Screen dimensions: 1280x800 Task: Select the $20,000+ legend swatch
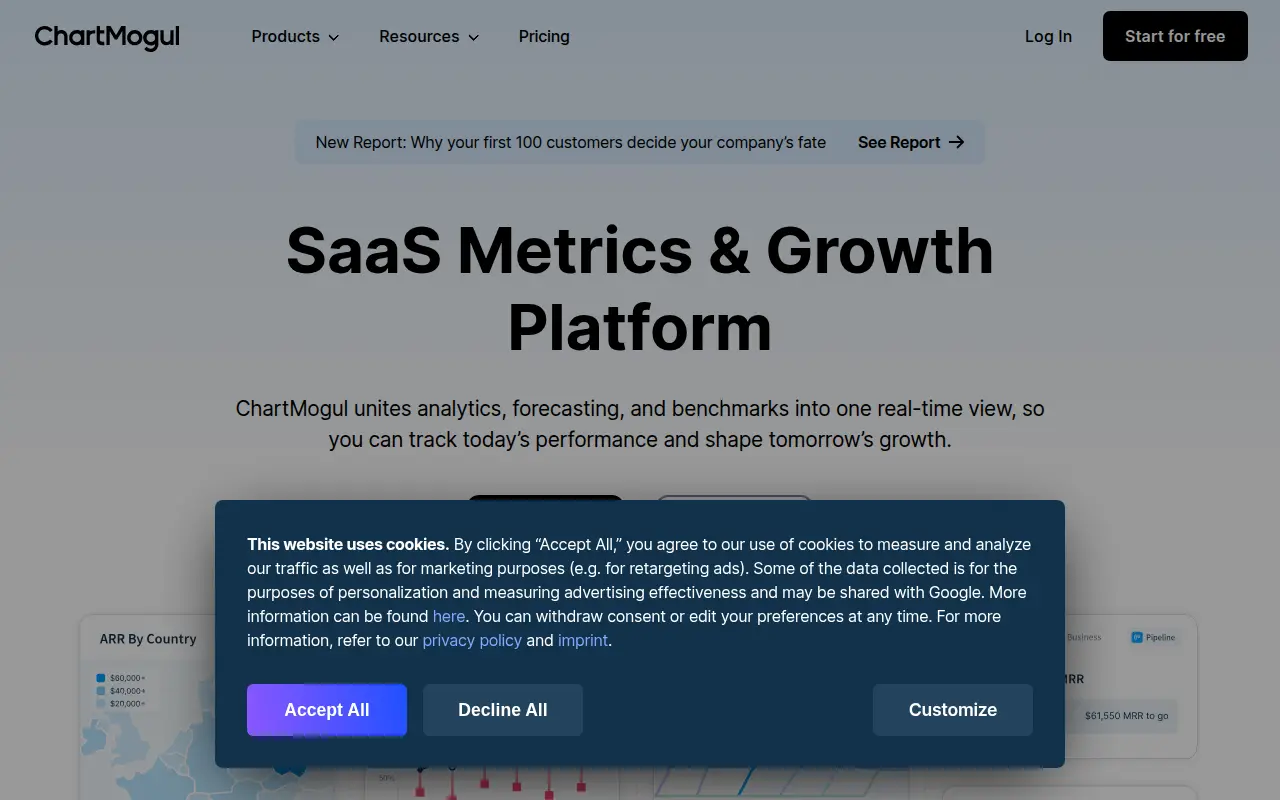(100, 704)
